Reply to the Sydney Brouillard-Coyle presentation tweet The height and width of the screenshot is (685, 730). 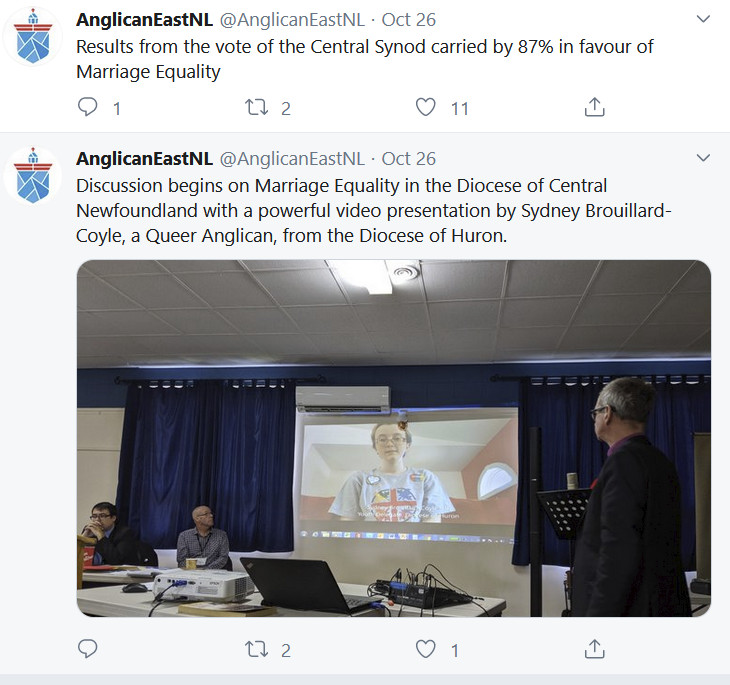pos(88,649)
